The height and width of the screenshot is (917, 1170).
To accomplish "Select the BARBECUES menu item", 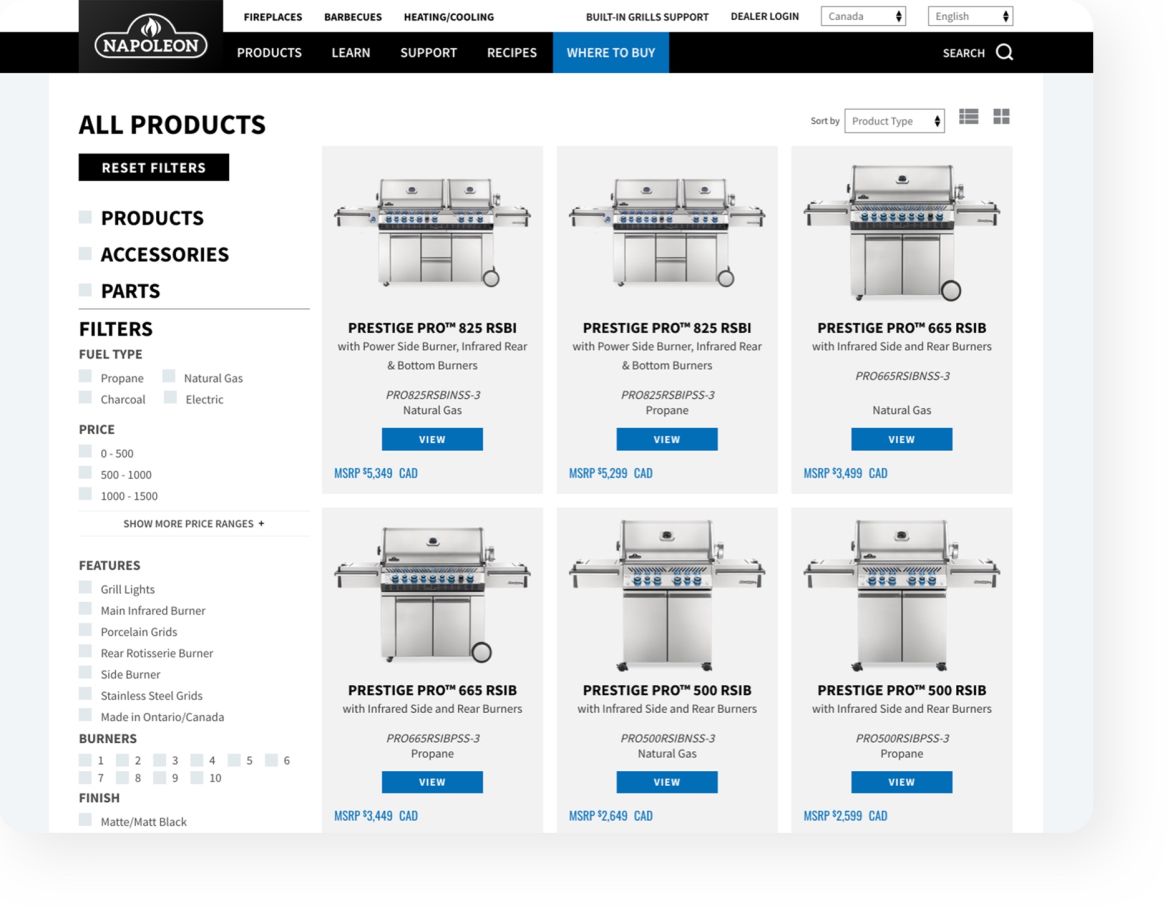I will (351, 16).
